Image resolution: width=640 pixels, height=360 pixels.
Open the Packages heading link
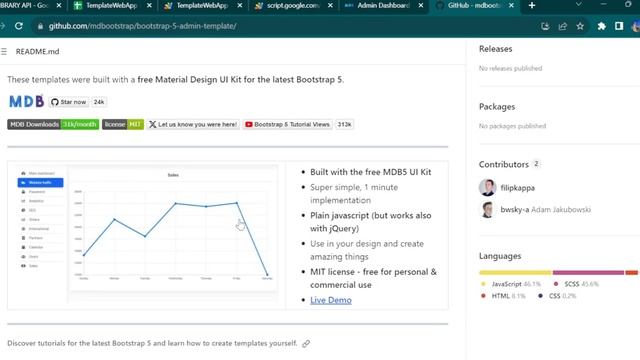497,107
